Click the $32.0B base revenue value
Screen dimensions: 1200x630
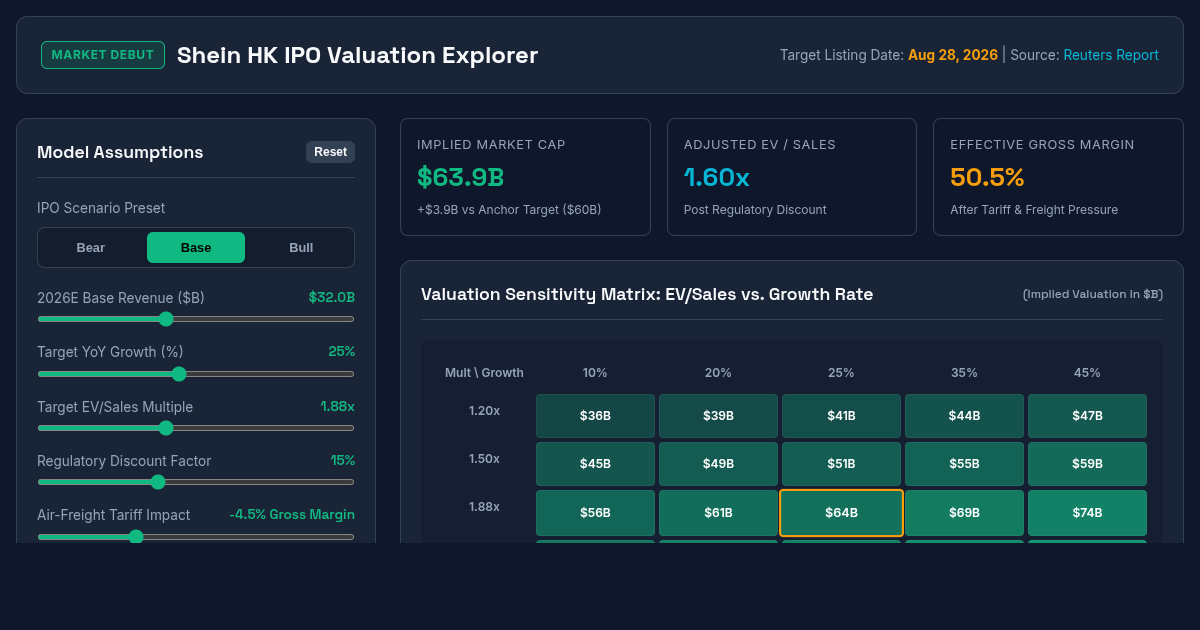tap(332, 297)
